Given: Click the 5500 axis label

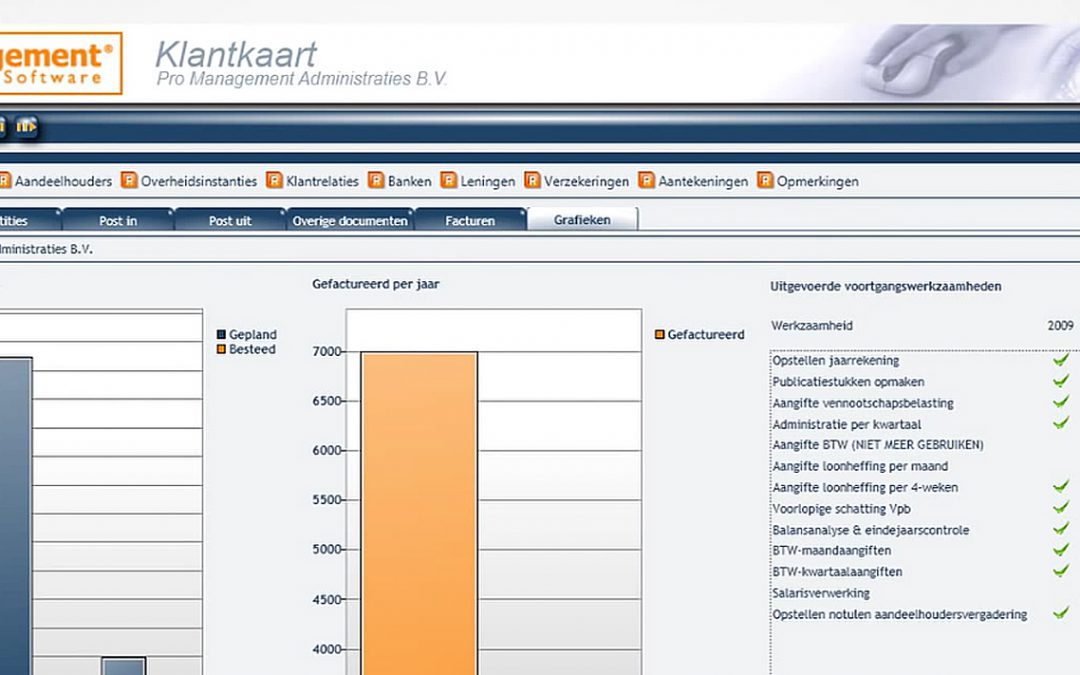Looking at the screenshot, I should coord(326,500).
